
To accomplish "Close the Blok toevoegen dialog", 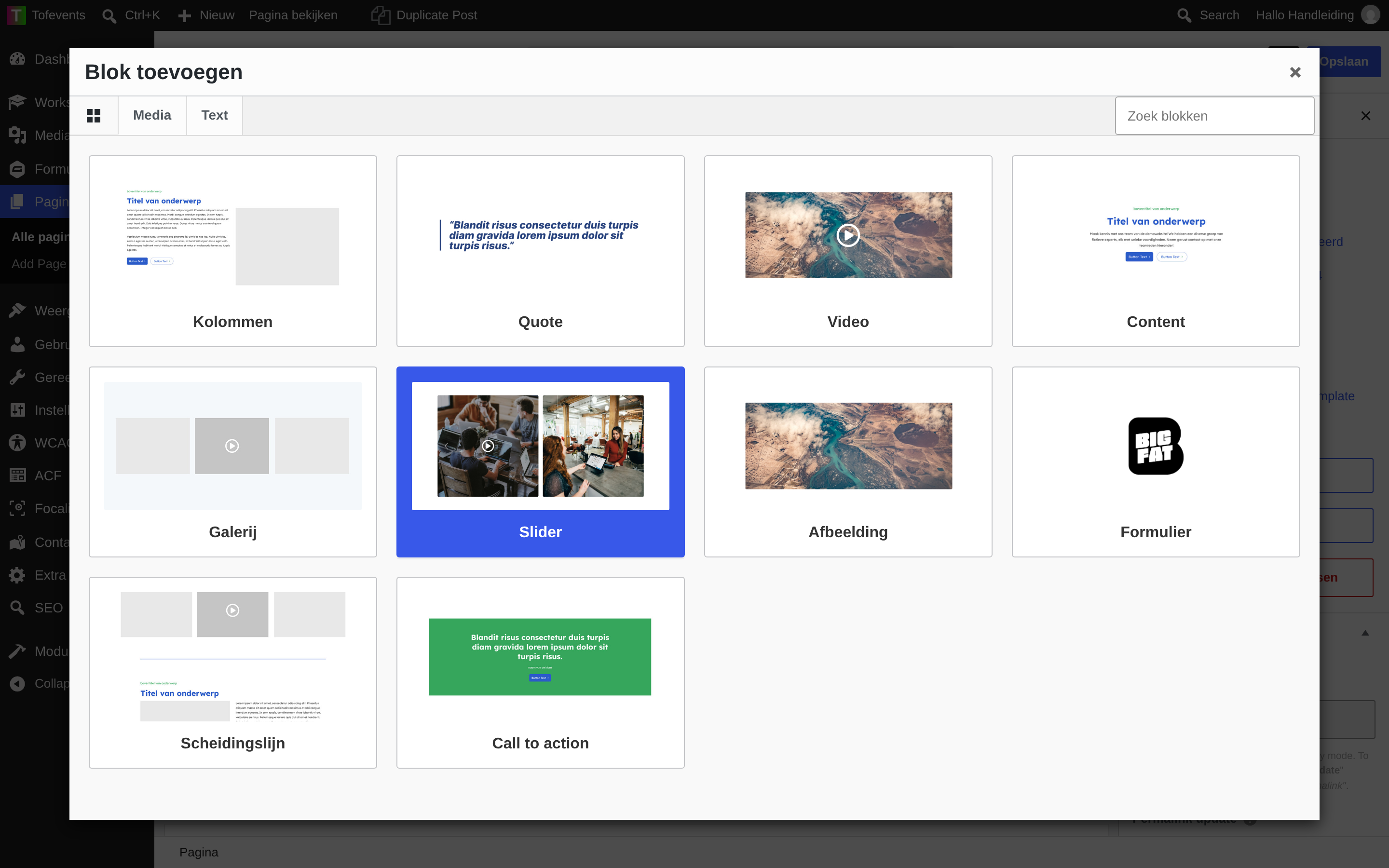I will click(1295, 72).
